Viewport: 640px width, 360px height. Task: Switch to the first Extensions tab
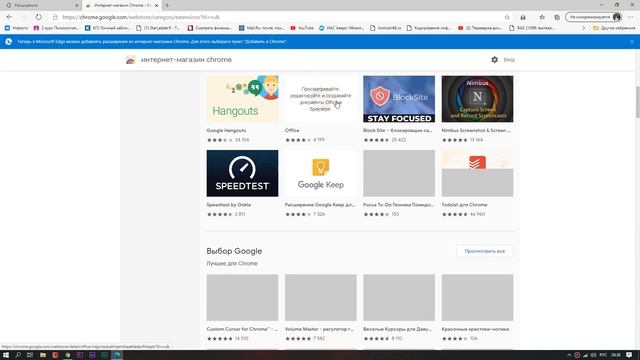(41, 5)
